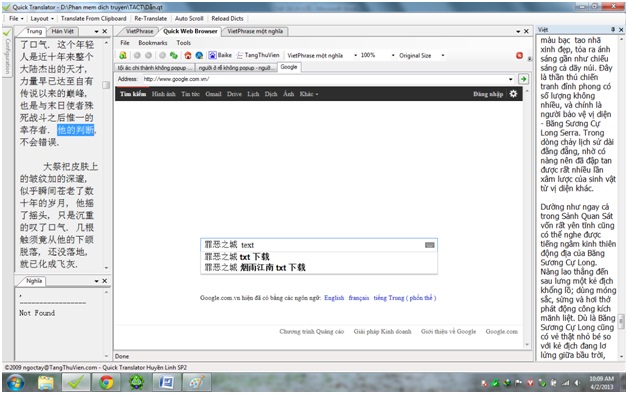Expand the Original Size dropdown
Viewport: 628px width, 394px height.
pos(443,55)
